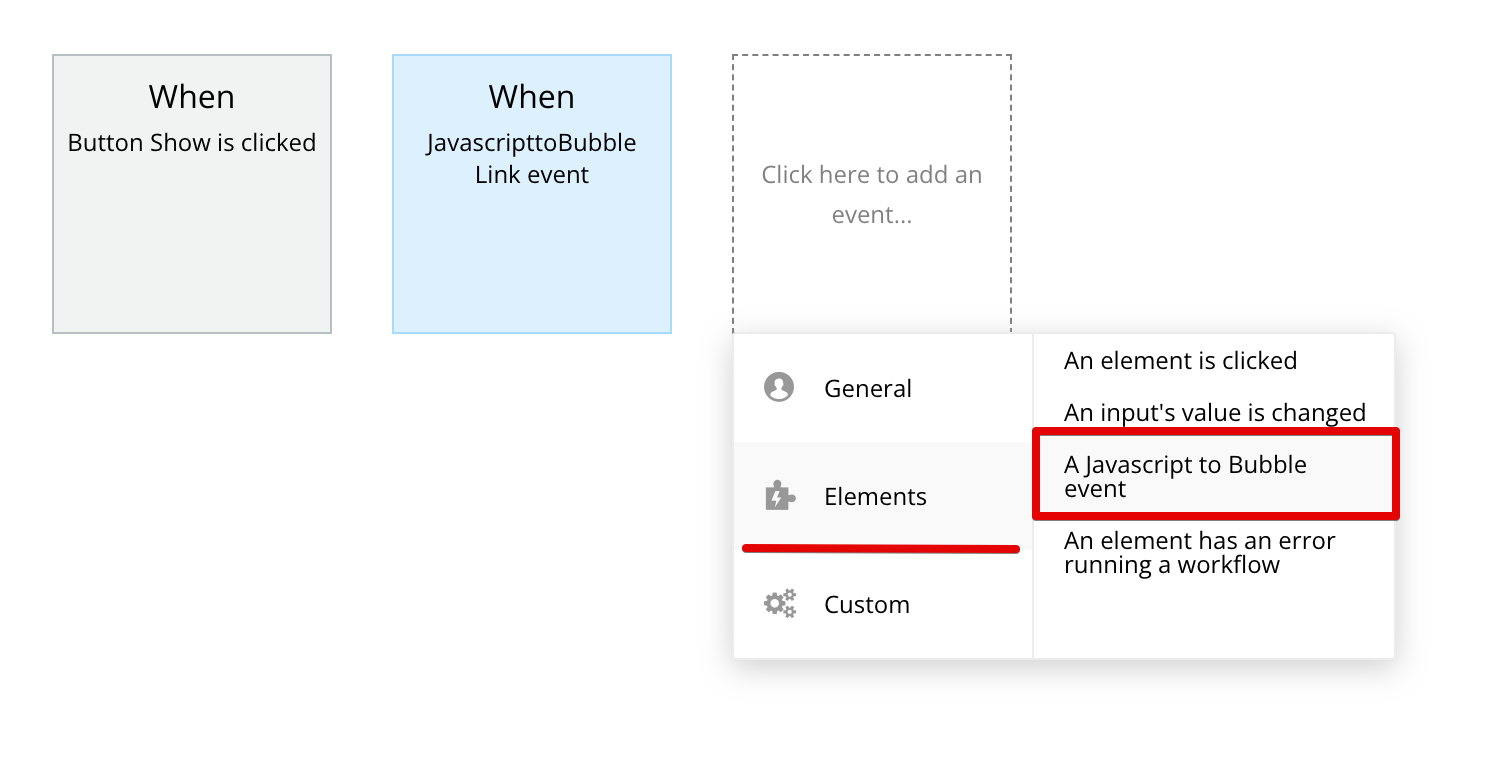This screenshot has width=1508, height=784.
Task: Select 'An element has an error running a workflow'
Action: click(x=1214, y=553)
